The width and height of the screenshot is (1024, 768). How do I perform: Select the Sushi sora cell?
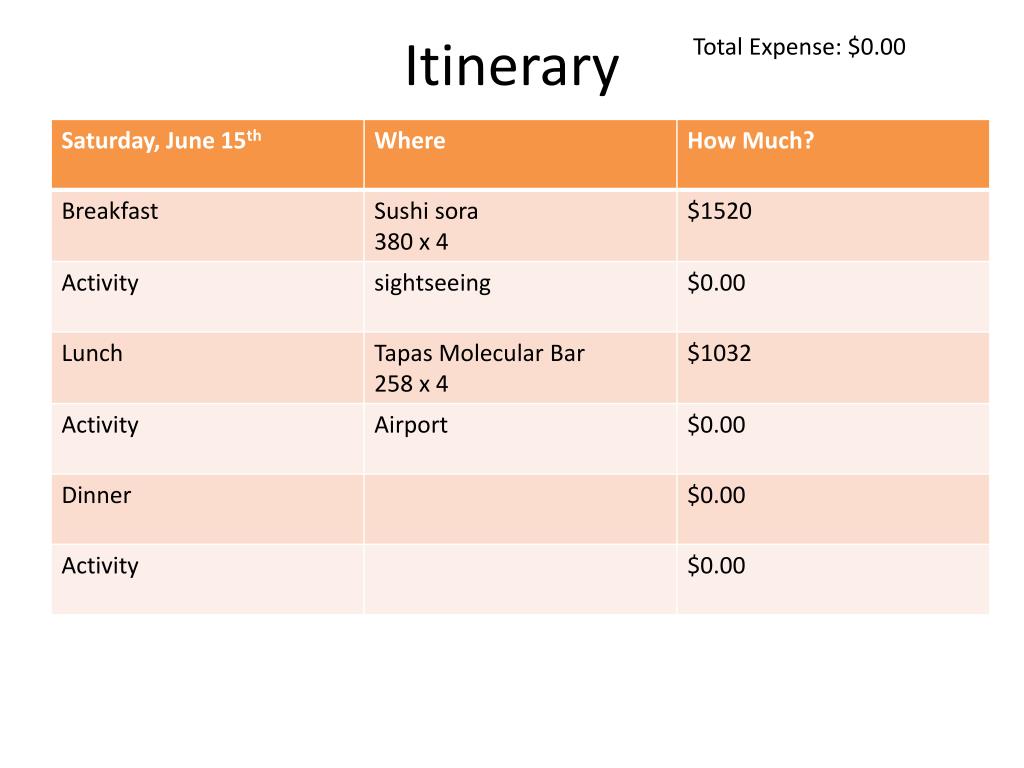[520, 226]
